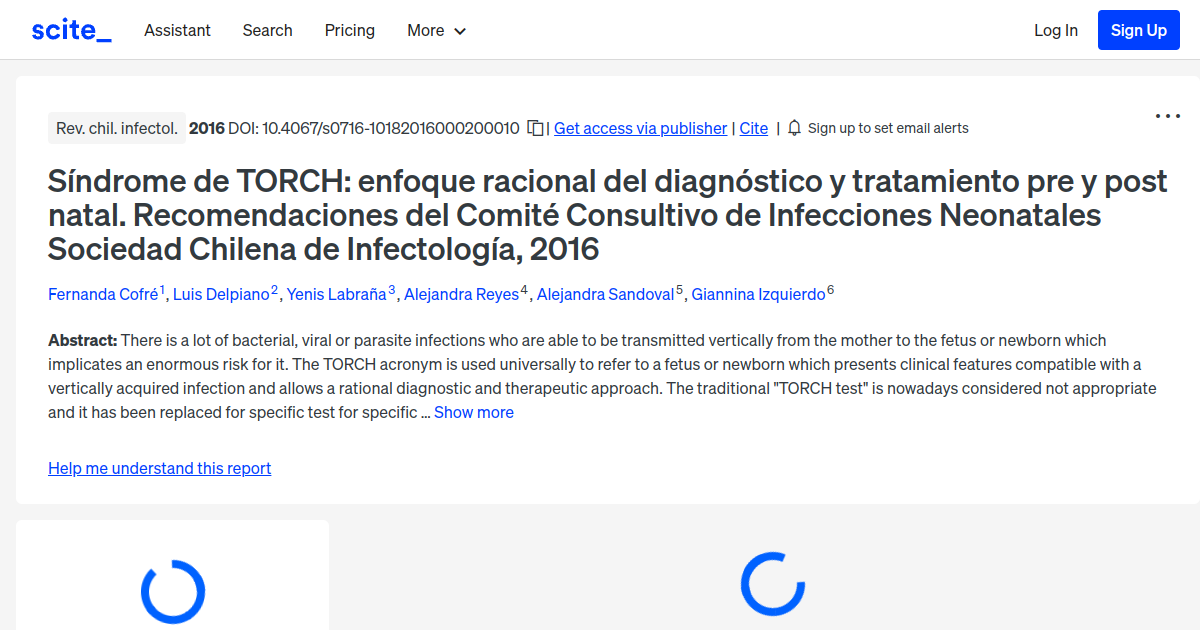Click the left loading spinner
Viewport: 1200px width, 630px height.
[x=172, y=592]
